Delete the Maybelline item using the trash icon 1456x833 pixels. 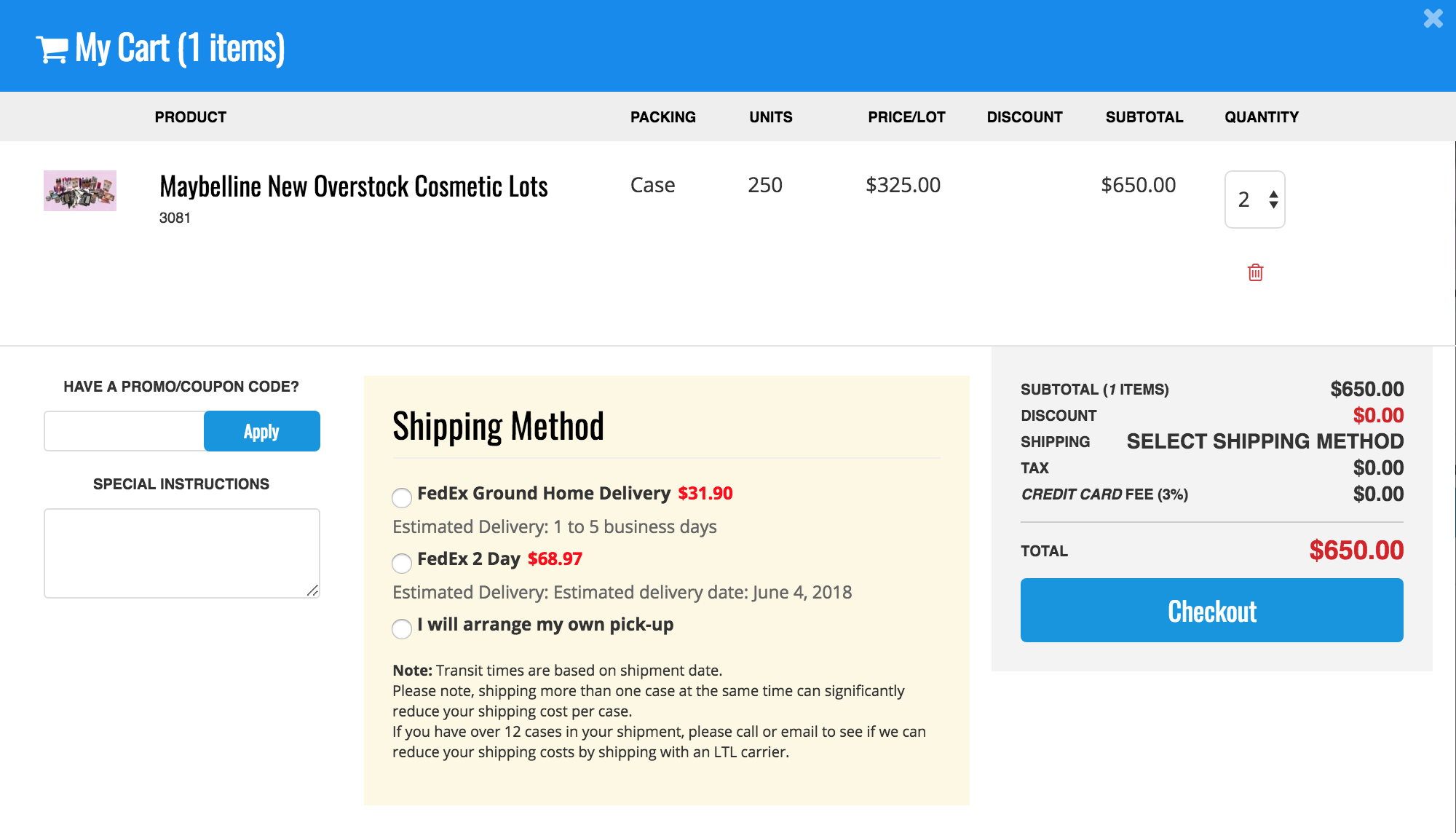tap(1255, 272)
